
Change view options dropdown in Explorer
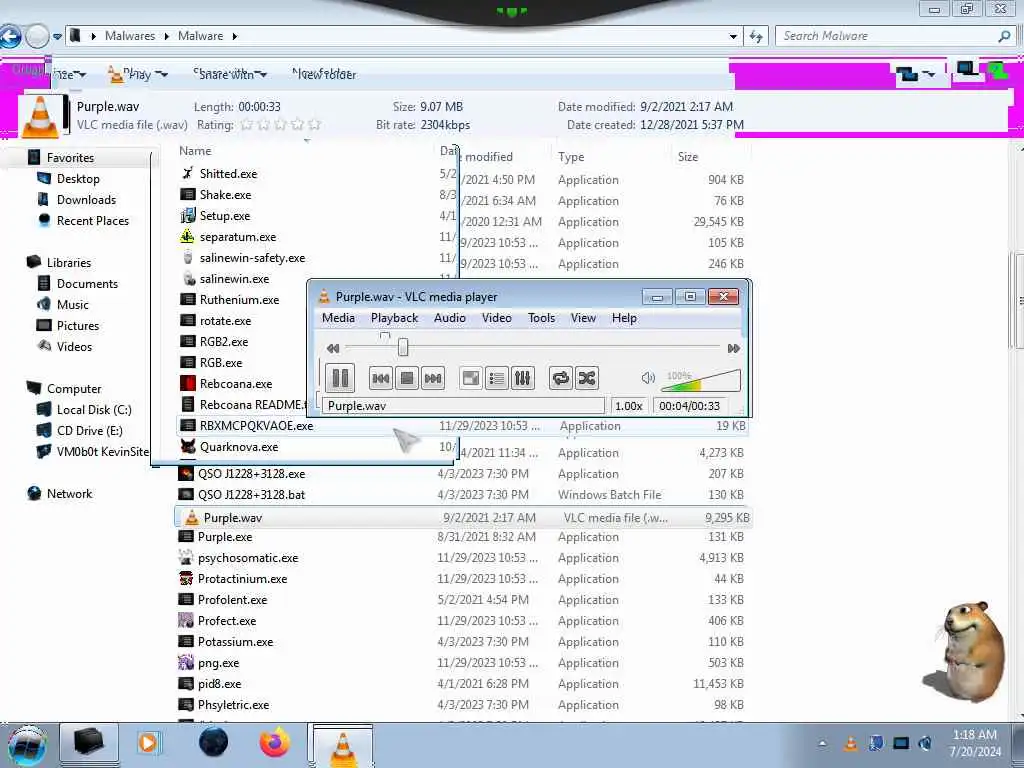pos(932,74)
